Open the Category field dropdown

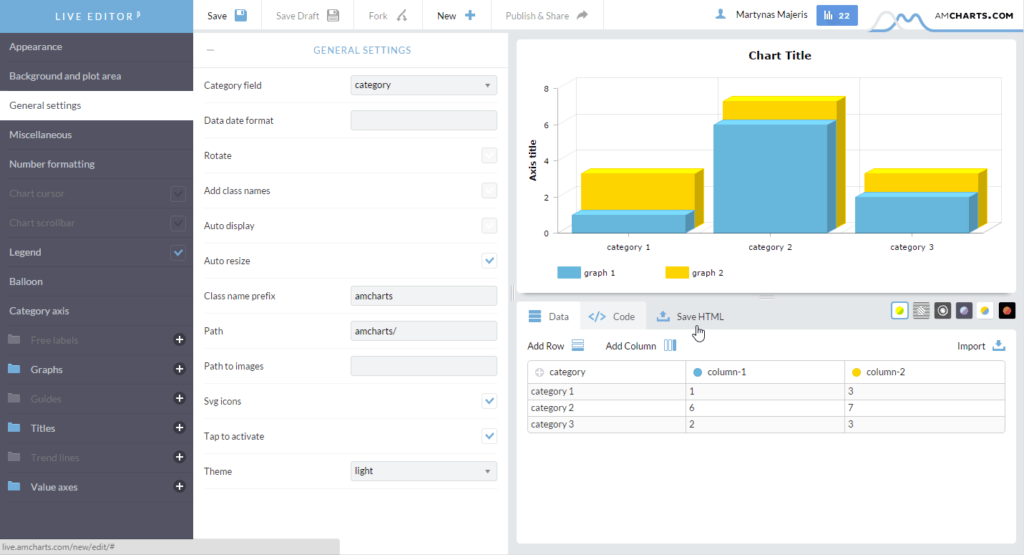pyautogui.click(x=424, y=85)
